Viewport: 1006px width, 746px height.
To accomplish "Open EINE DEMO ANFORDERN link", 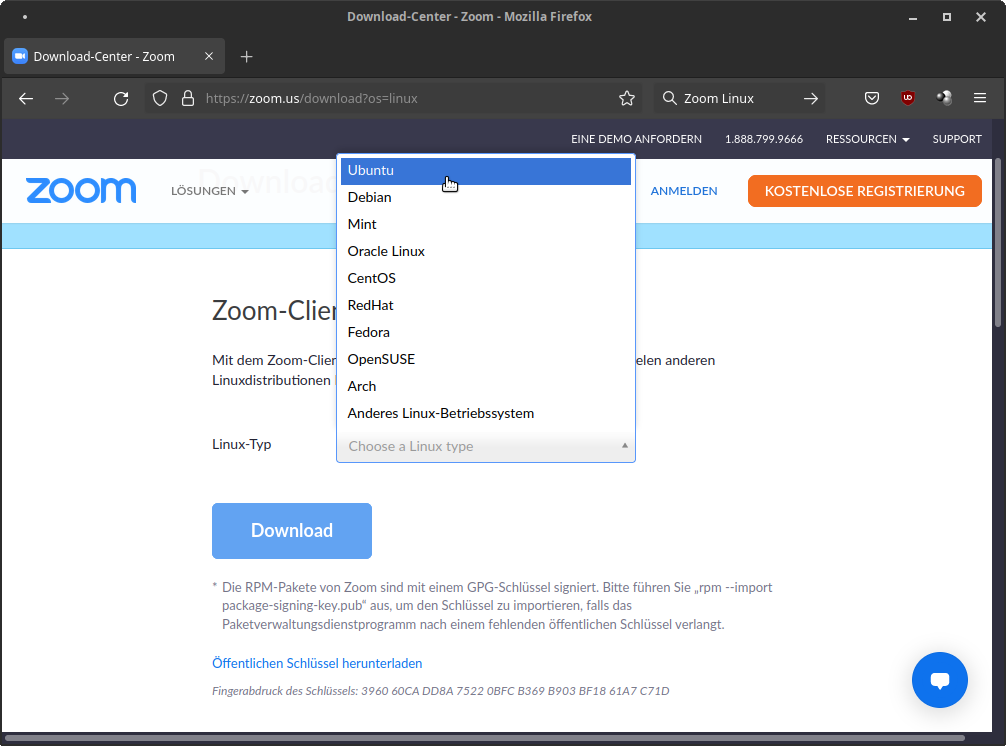I will pos(636,139).
